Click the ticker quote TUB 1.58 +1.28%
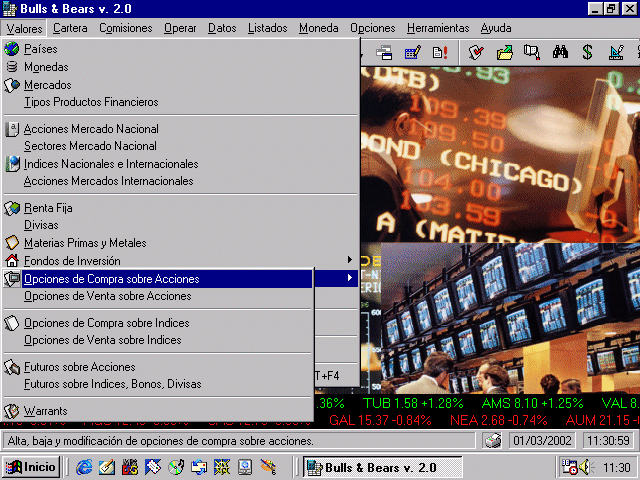The image size is (640, 480). click(x=413, y=404)
